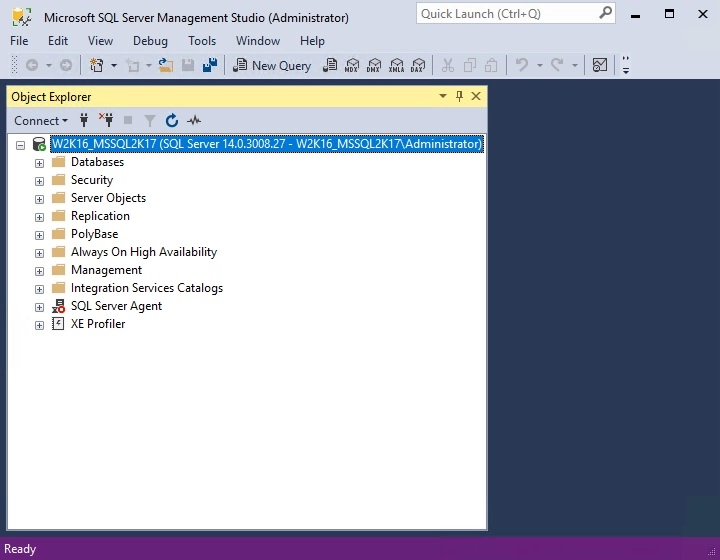
Task: Expand the SQL Server Agent node
Action: [x=39, y=308]
